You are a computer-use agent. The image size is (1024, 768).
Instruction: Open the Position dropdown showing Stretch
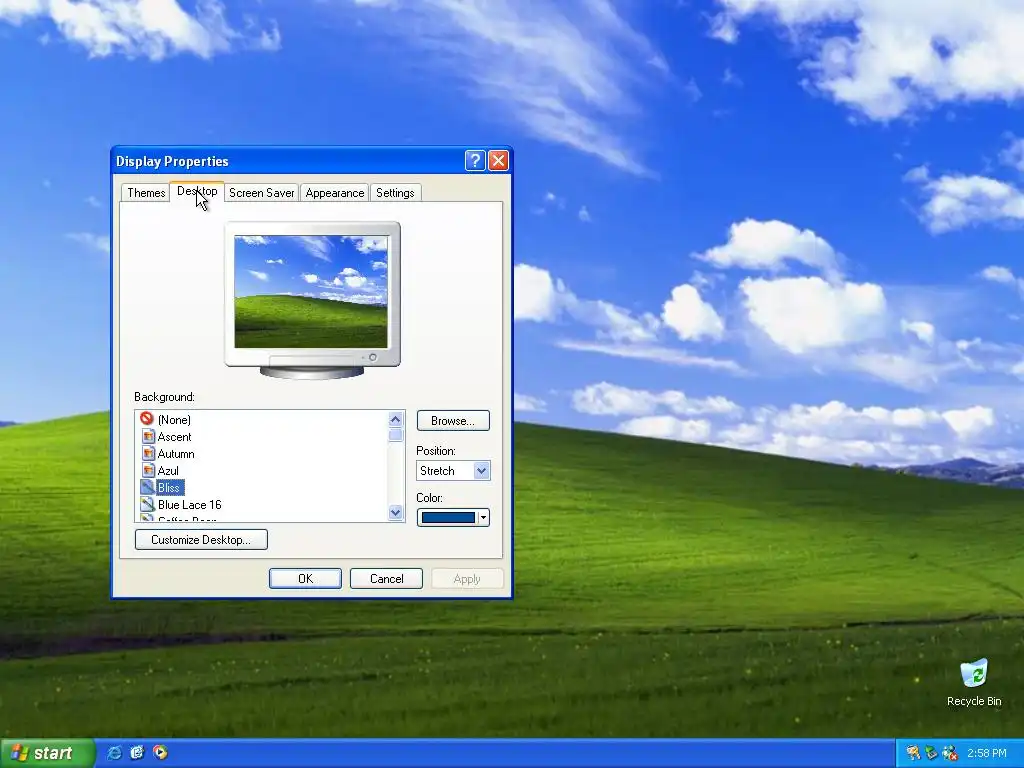[453, 470]
